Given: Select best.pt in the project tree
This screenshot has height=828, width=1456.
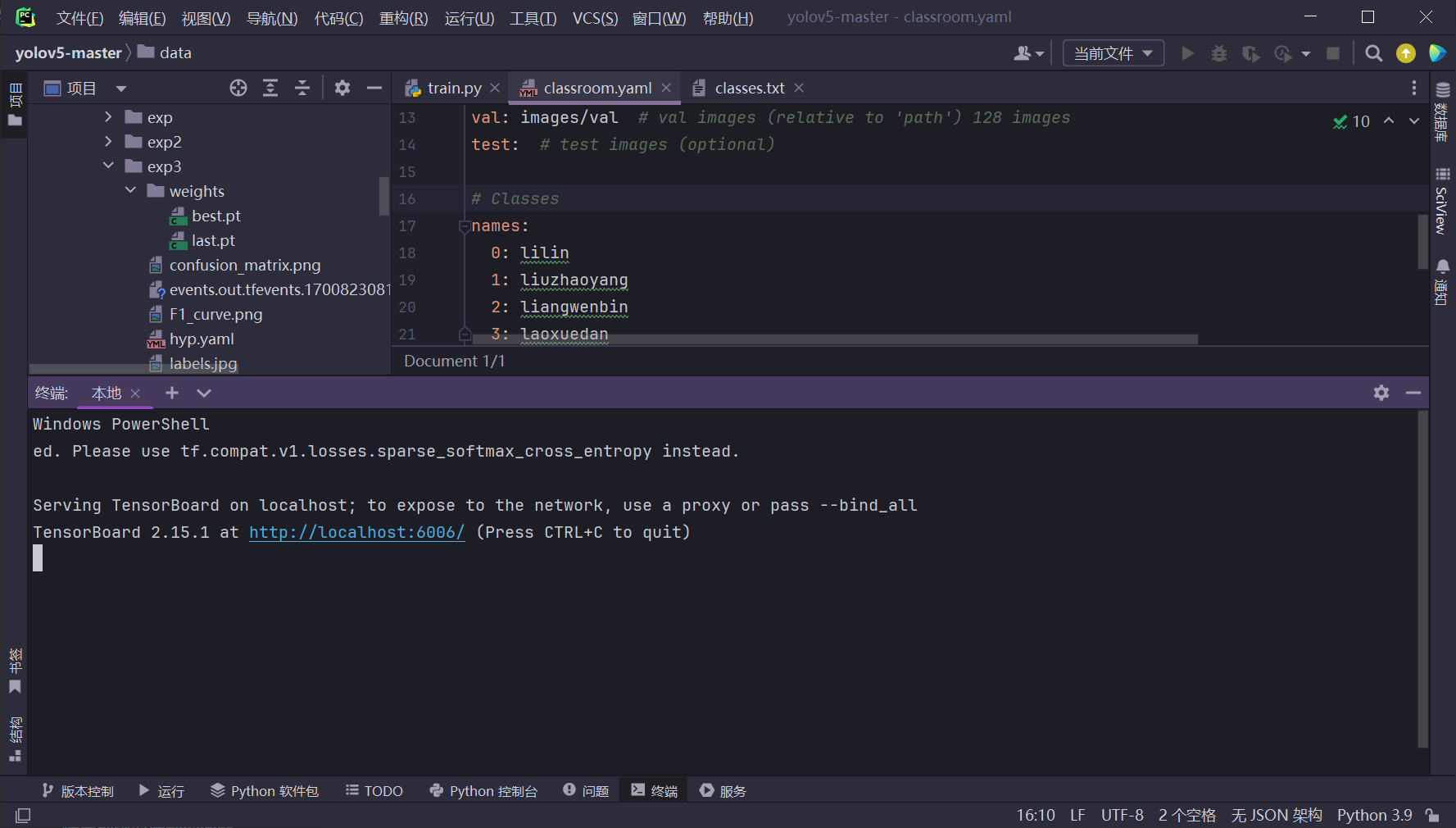Looking at the screenshot, I should 216,216.
